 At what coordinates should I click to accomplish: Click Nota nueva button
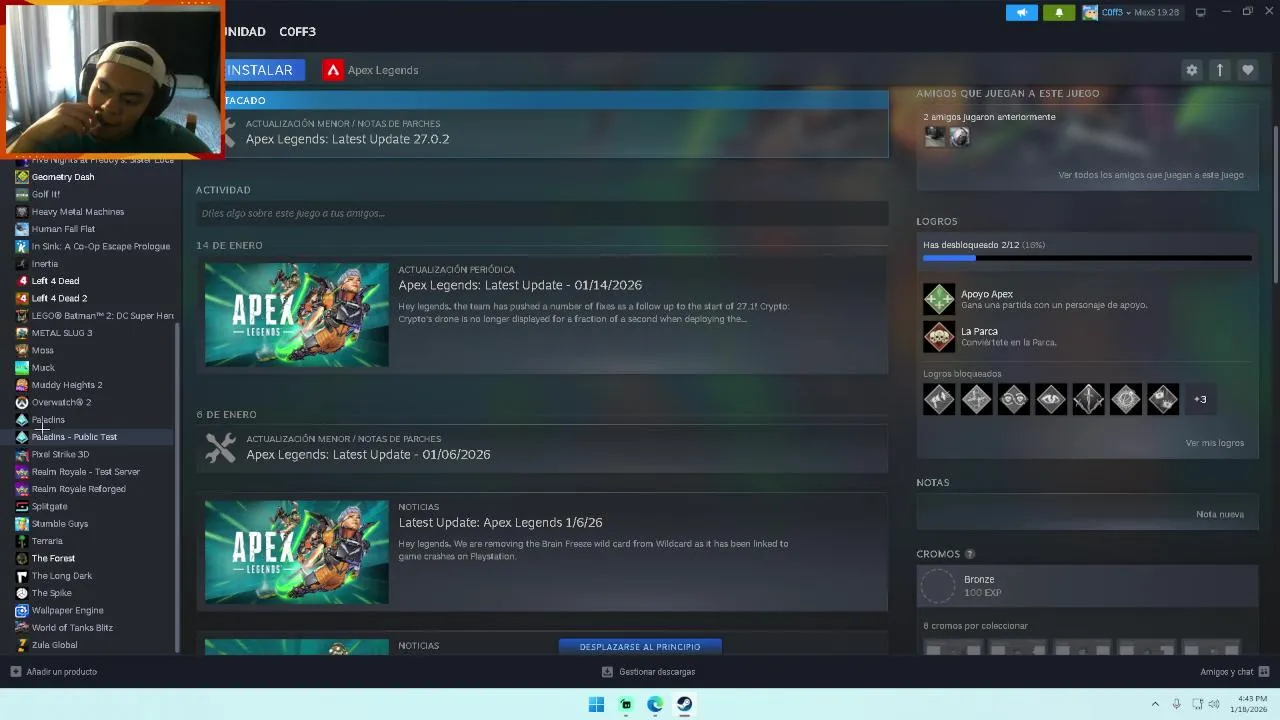pos(1219,514)
